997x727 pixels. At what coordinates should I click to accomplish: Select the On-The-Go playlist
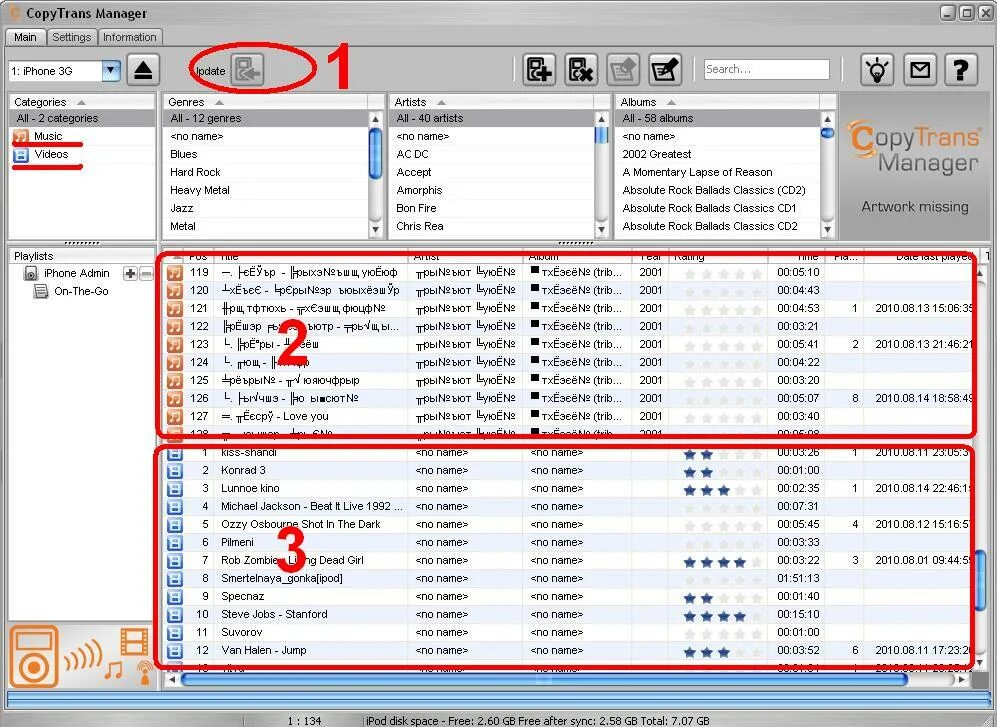point(81,291)
